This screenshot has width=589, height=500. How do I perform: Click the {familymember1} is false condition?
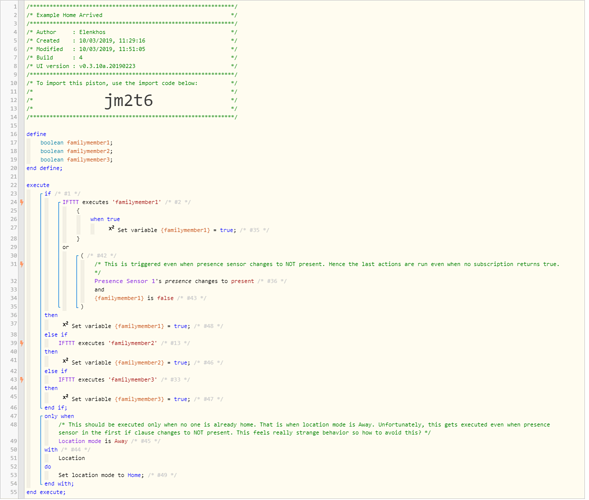(x=134, y=298)
